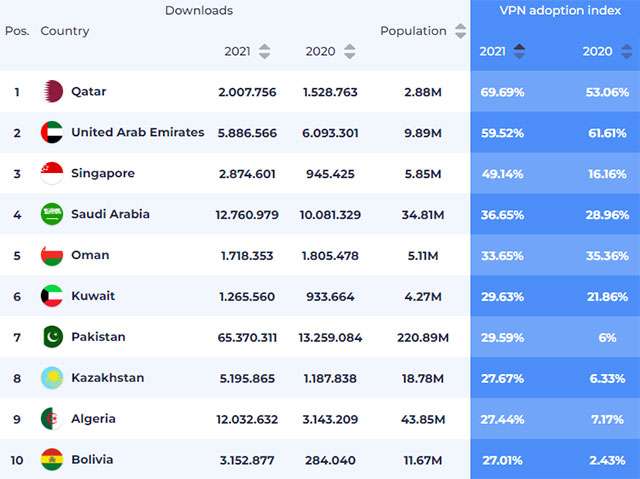
Task: Click the Country column header
Action: click(x=65, y=31)
